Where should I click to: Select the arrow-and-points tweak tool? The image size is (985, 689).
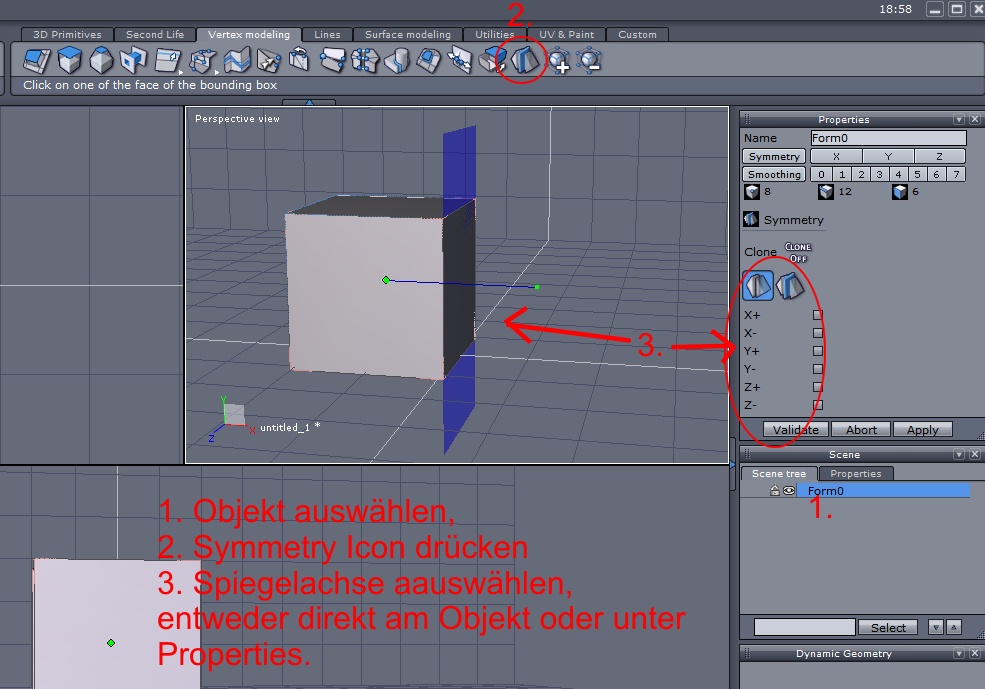(x=269, y=61)
